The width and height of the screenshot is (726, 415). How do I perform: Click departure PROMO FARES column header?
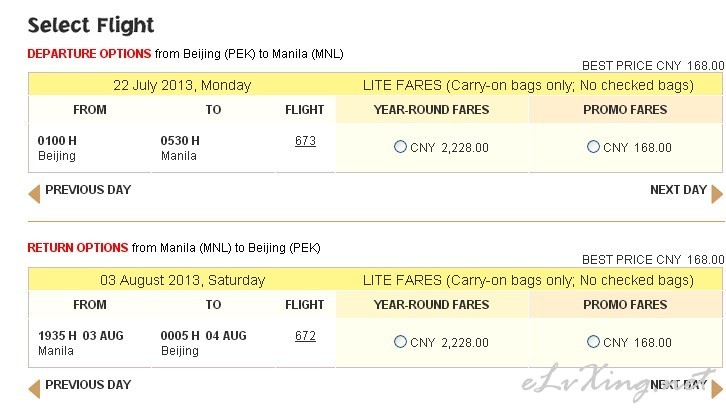[x=625, y=110]
